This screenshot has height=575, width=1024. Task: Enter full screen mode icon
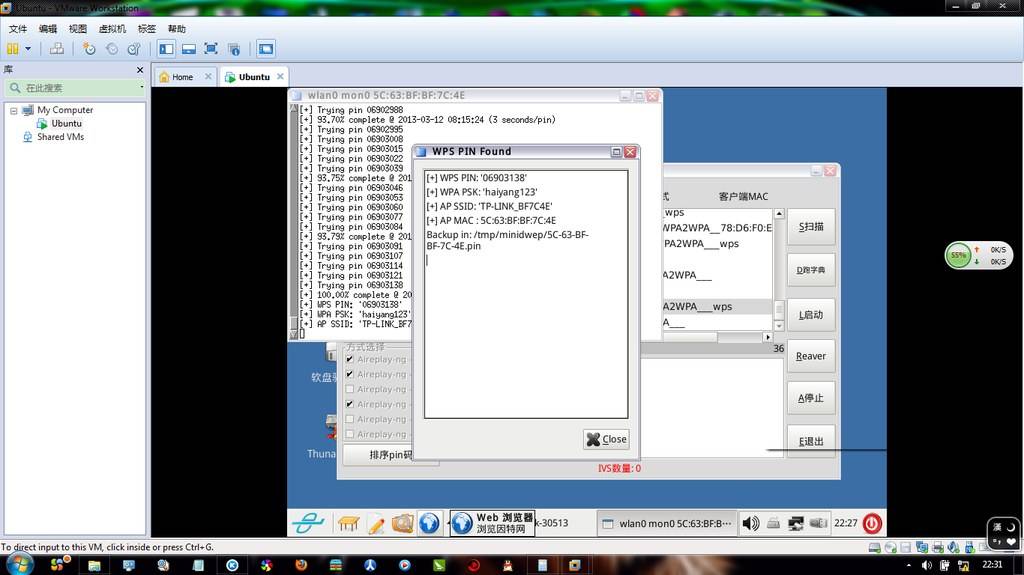click(x=211, y=48)
